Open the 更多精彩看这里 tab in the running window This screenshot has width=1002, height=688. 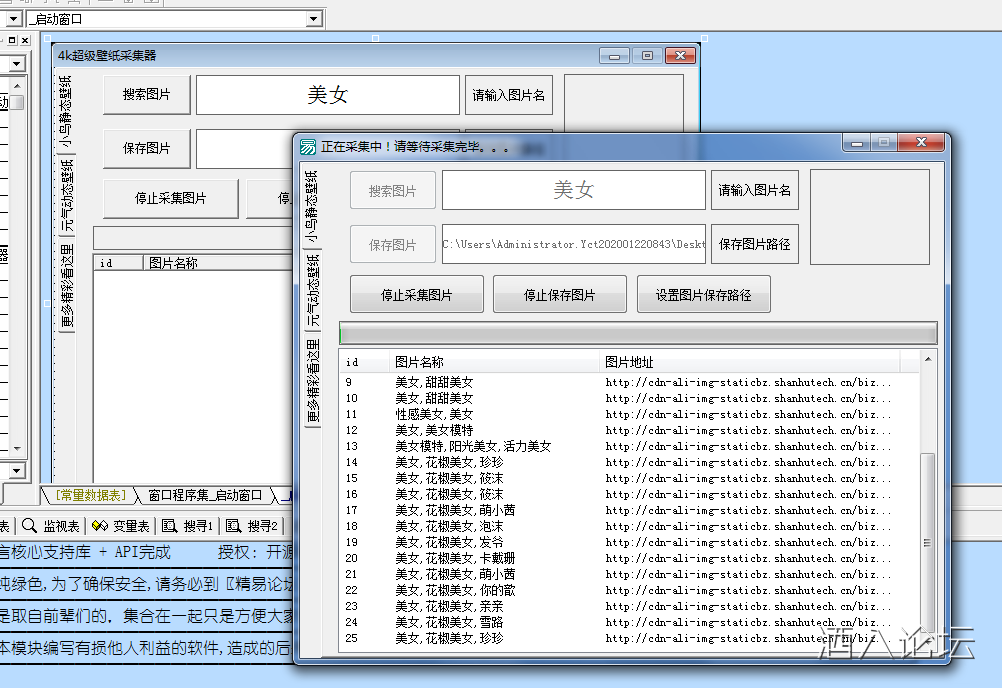pyautogui.click(x=313, y=381)
